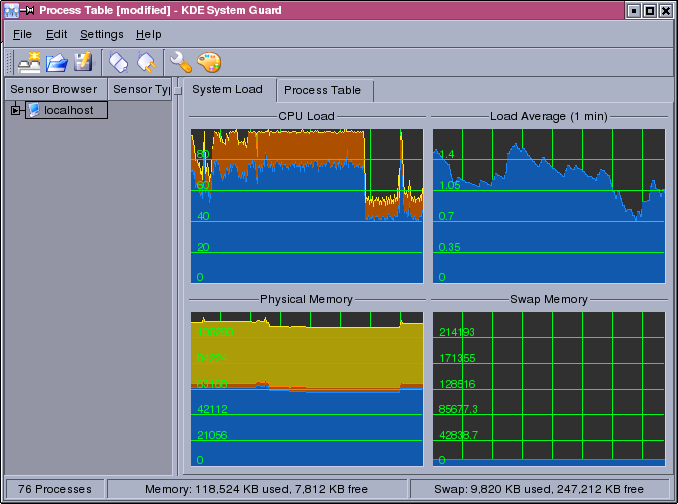The image size is (678, 504).
Task: Toggle the sticky pin in the title bar
Action: click(29, 10)
